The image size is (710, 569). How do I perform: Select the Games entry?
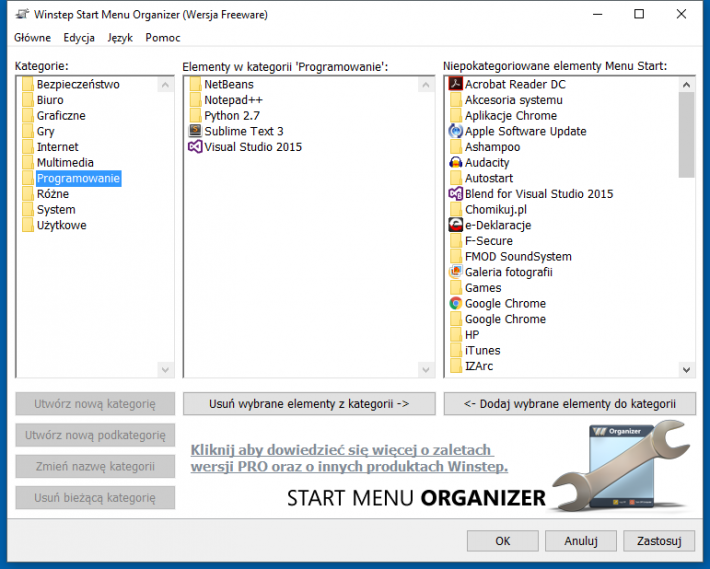[x=483, y=288]
